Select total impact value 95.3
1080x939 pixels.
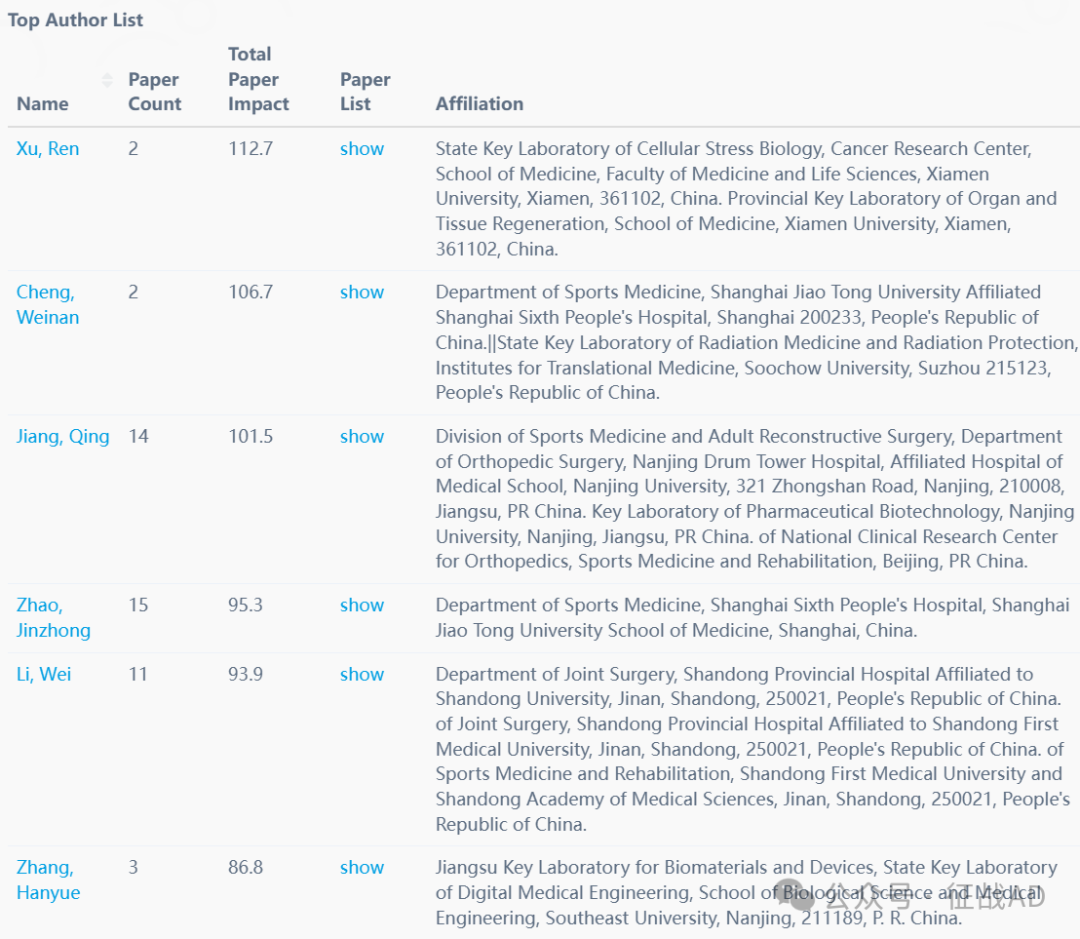pos(246,606)
